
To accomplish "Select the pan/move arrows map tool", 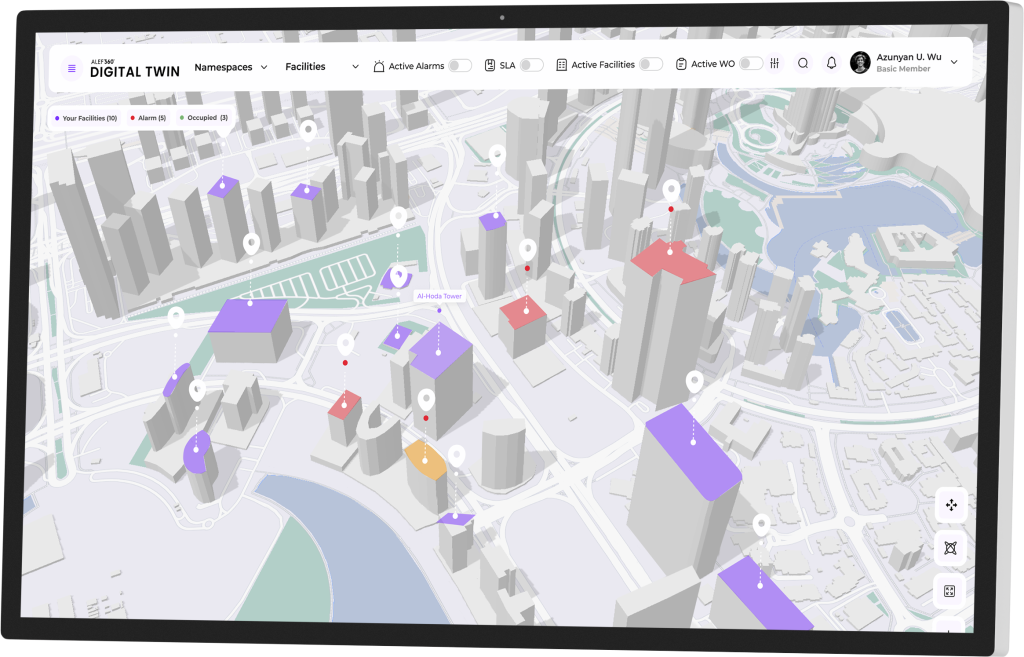I will pos(950,506).
